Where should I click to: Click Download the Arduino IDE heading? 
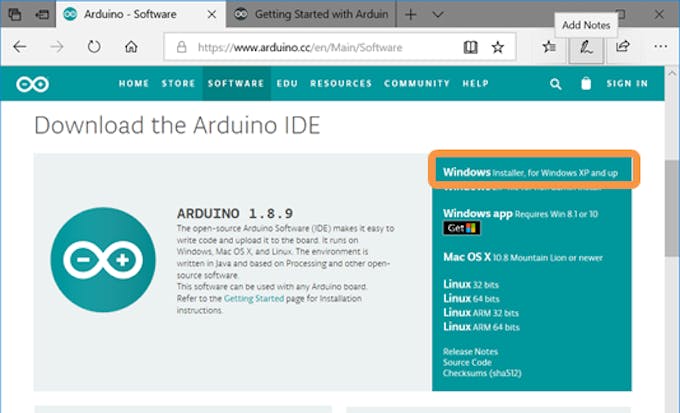177,125
